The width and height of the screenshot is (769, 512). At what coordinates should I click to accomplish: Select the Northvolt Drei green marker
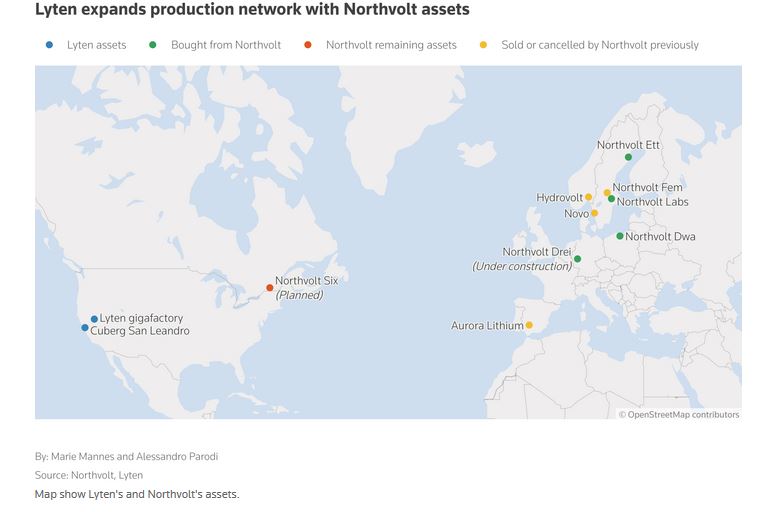(x=577, y=259)
